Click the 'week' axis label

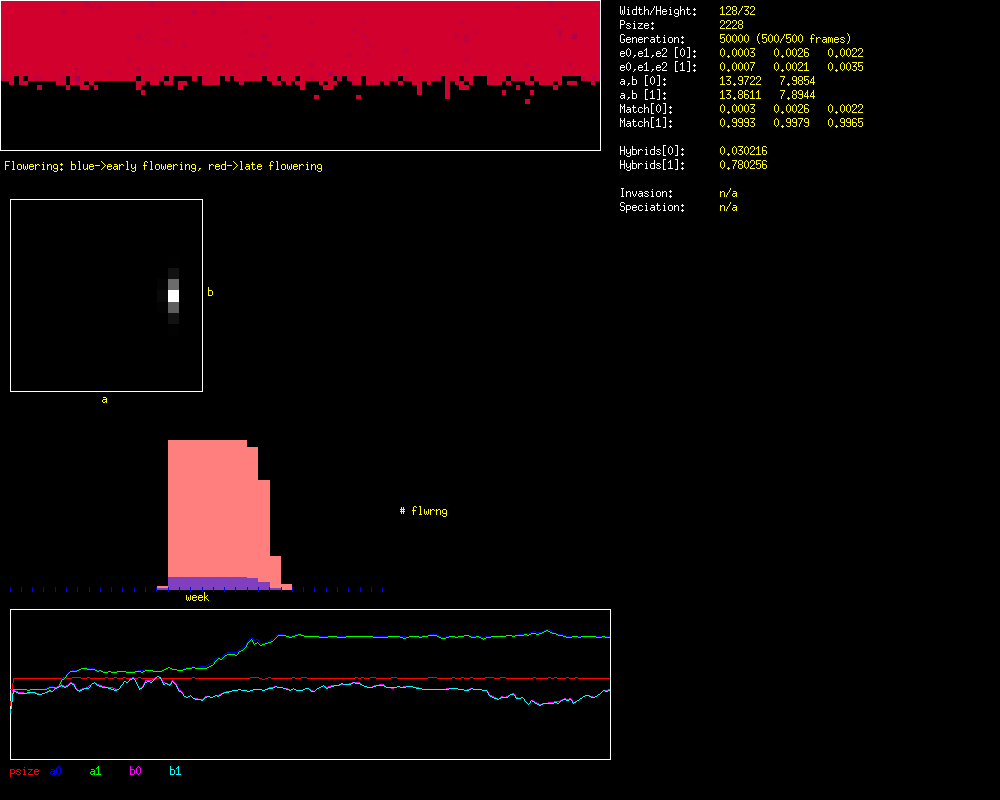coord(197,597)
